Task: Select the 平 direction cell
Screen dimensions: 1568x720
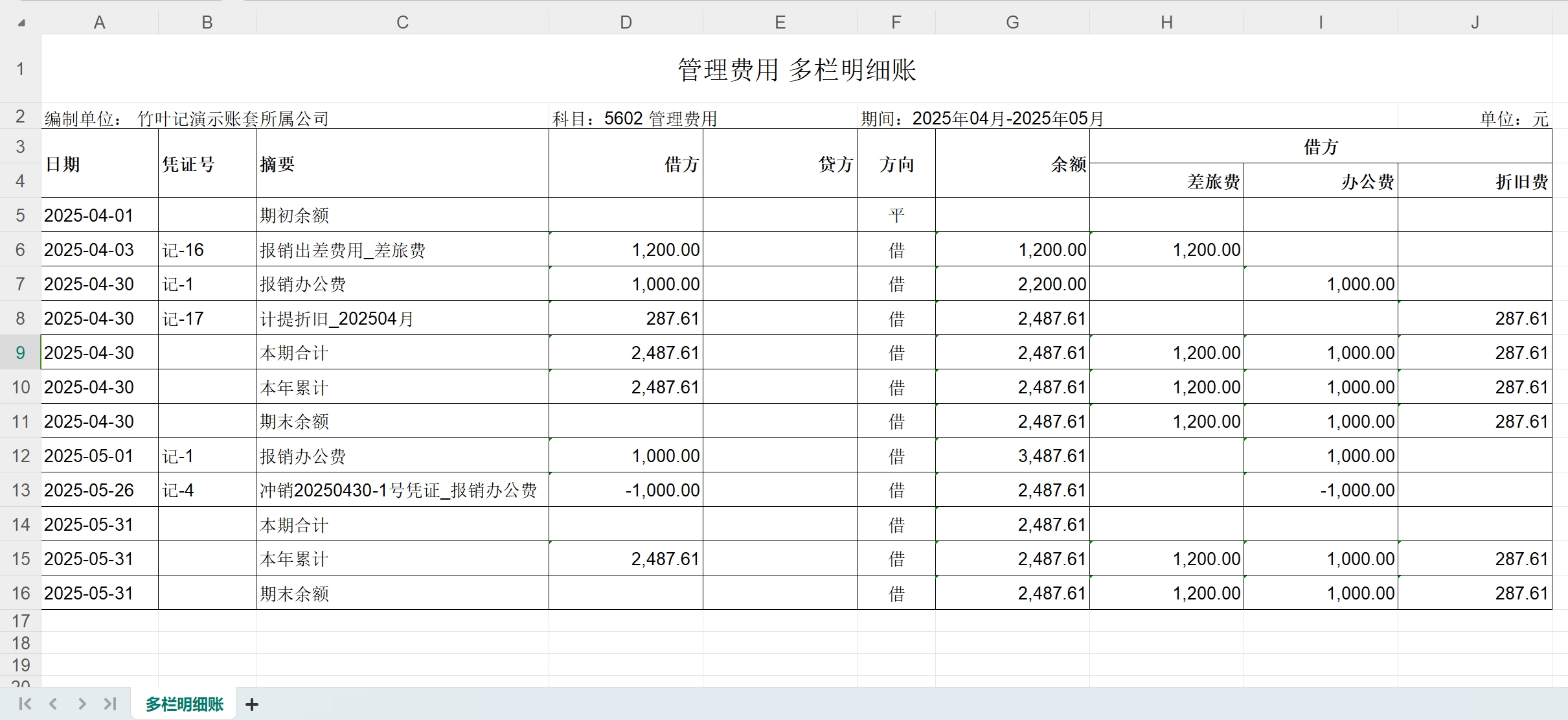Action: click(896, 215)
